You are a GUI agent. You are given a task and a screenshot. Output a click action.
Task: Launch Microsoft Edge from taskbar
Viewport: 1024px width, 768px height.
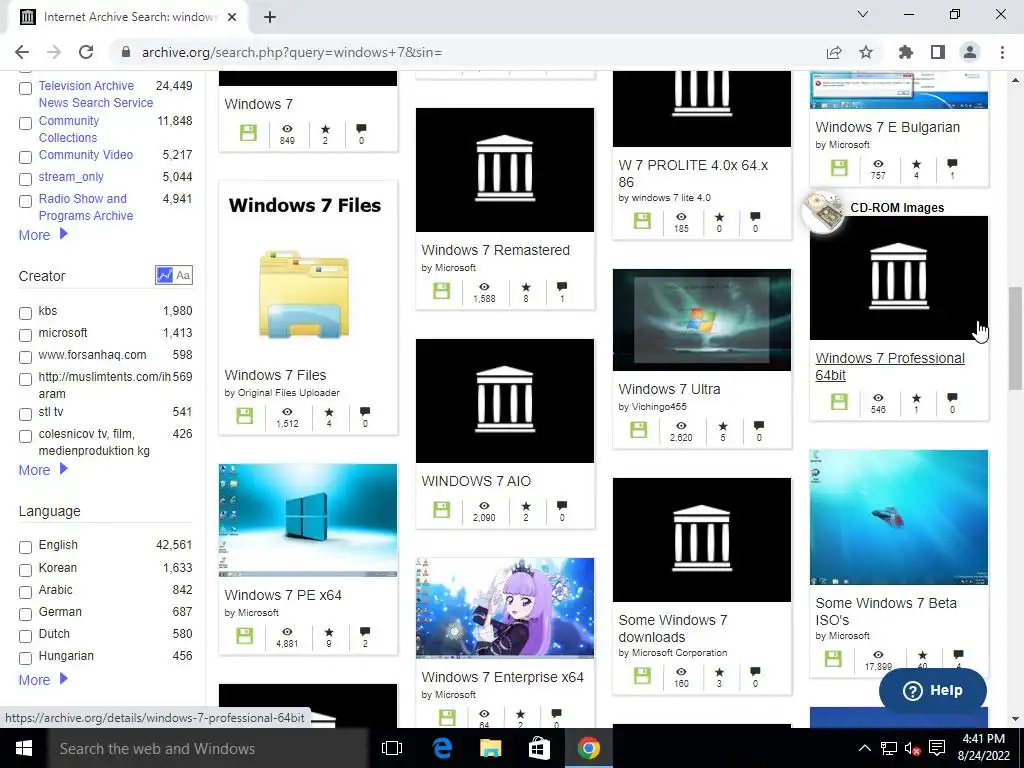coord(442,748)
